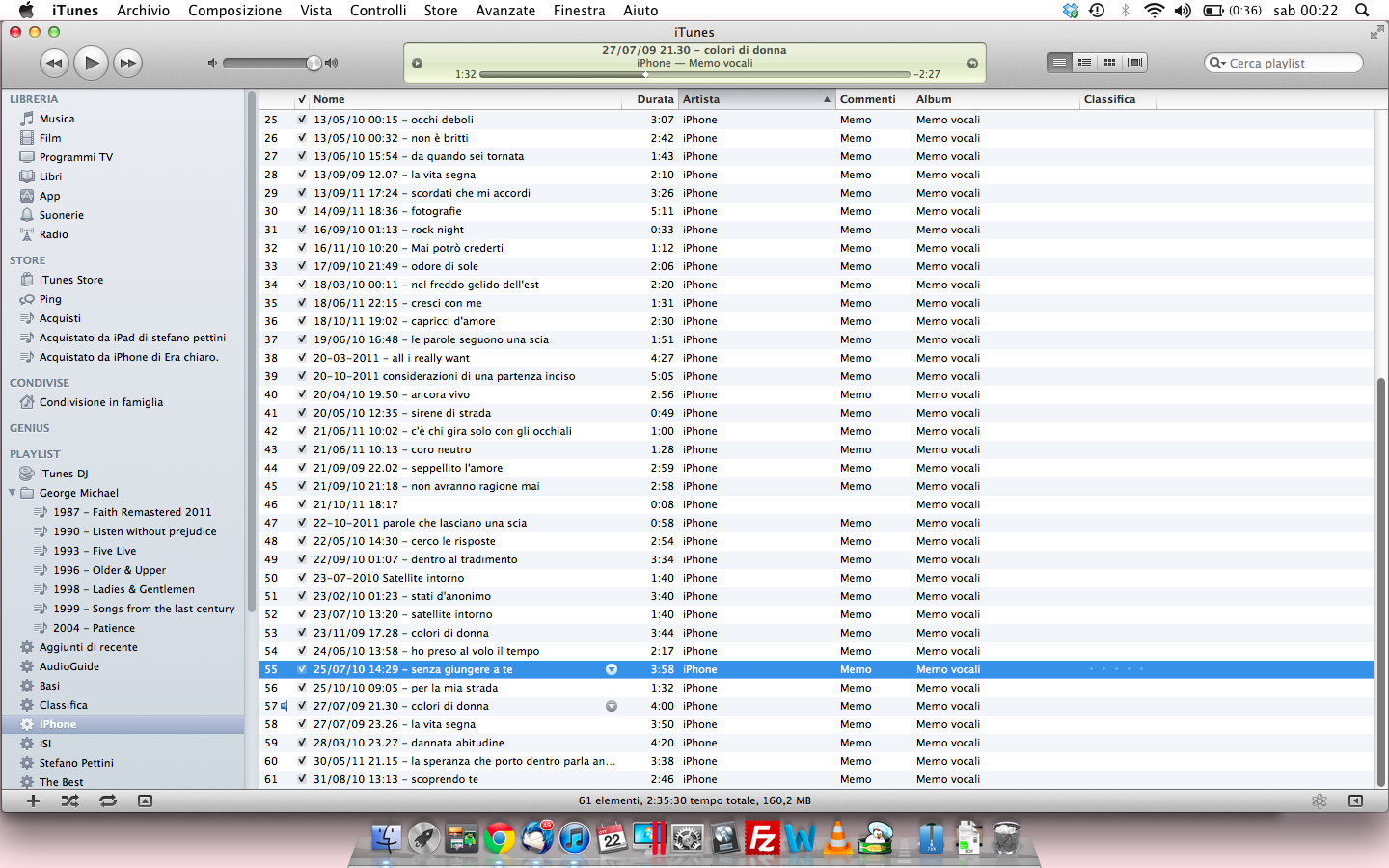Sort by Commenti column header
The image size is (1389, 868).
[874, 99]
